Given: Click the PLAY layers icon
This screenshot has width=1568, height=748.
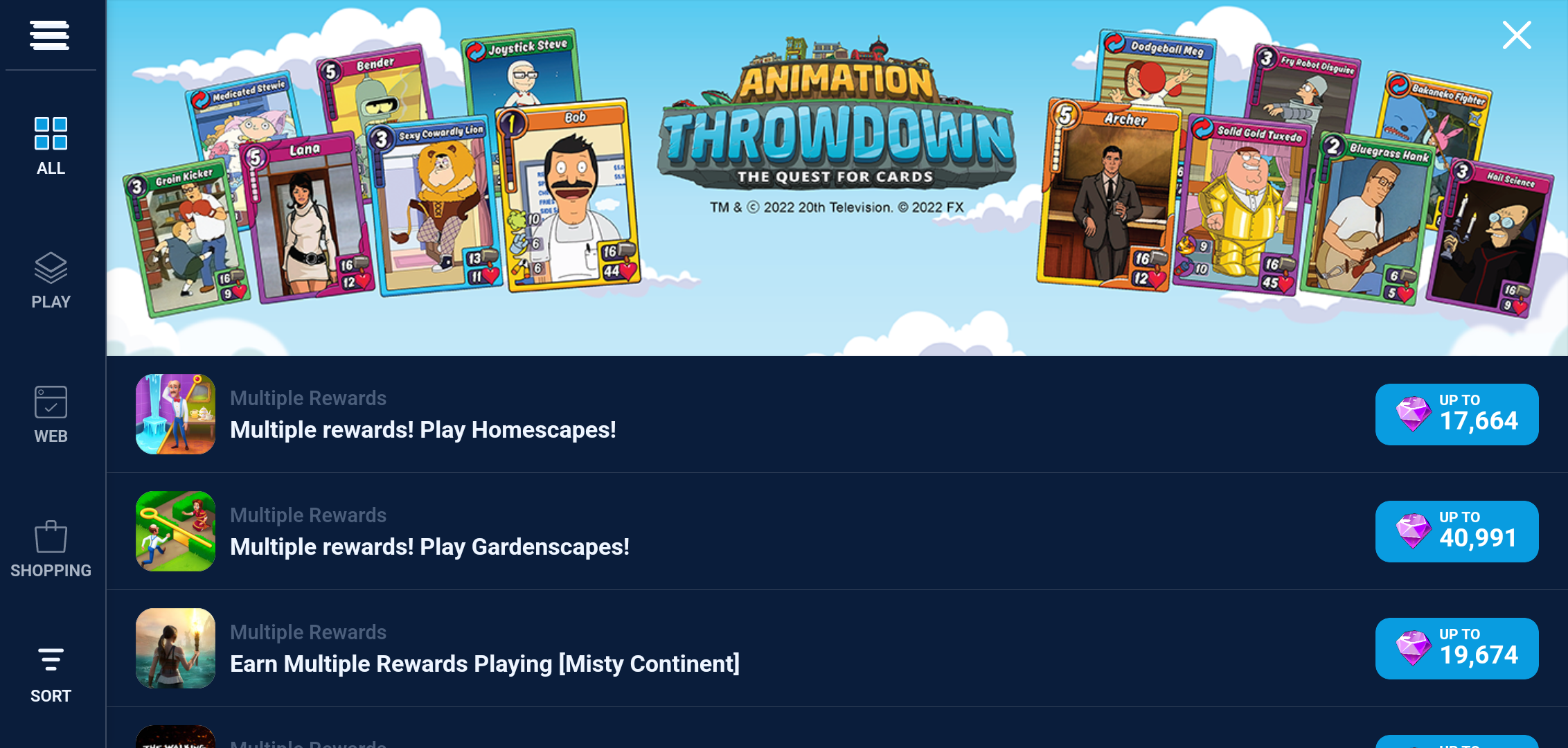Looking at the screenshot, I should pyautogui.click(x=51, y=268).
